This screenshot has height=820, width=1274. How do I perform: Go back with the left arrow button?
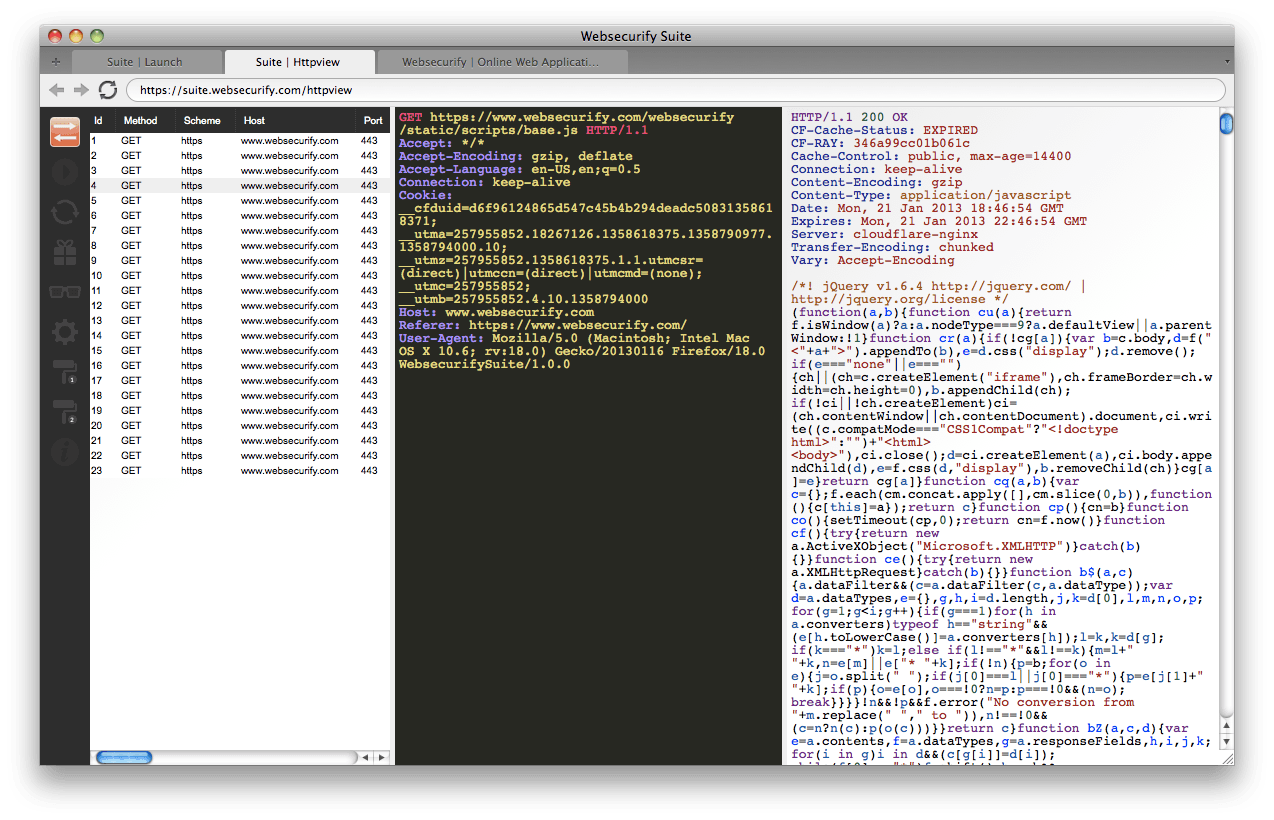tap(57, 90)
